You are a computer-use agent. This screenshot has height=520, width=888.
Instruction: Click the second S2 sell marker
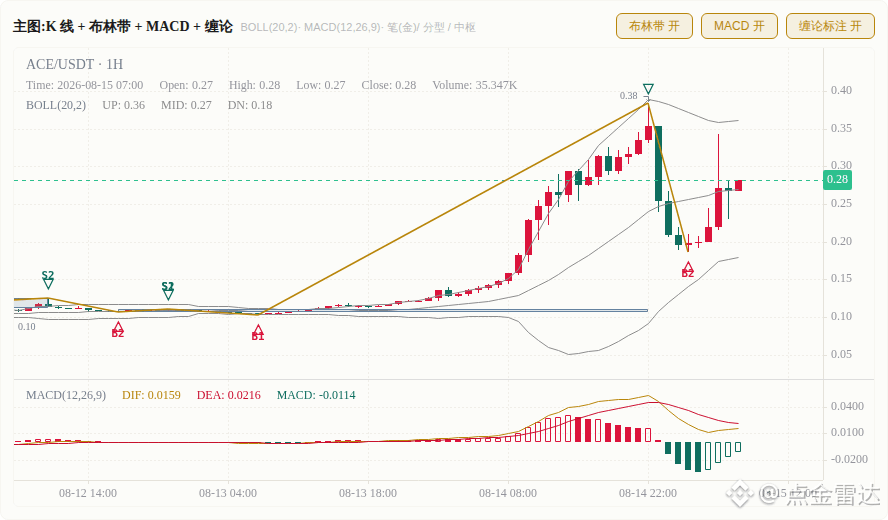[168, 291]
